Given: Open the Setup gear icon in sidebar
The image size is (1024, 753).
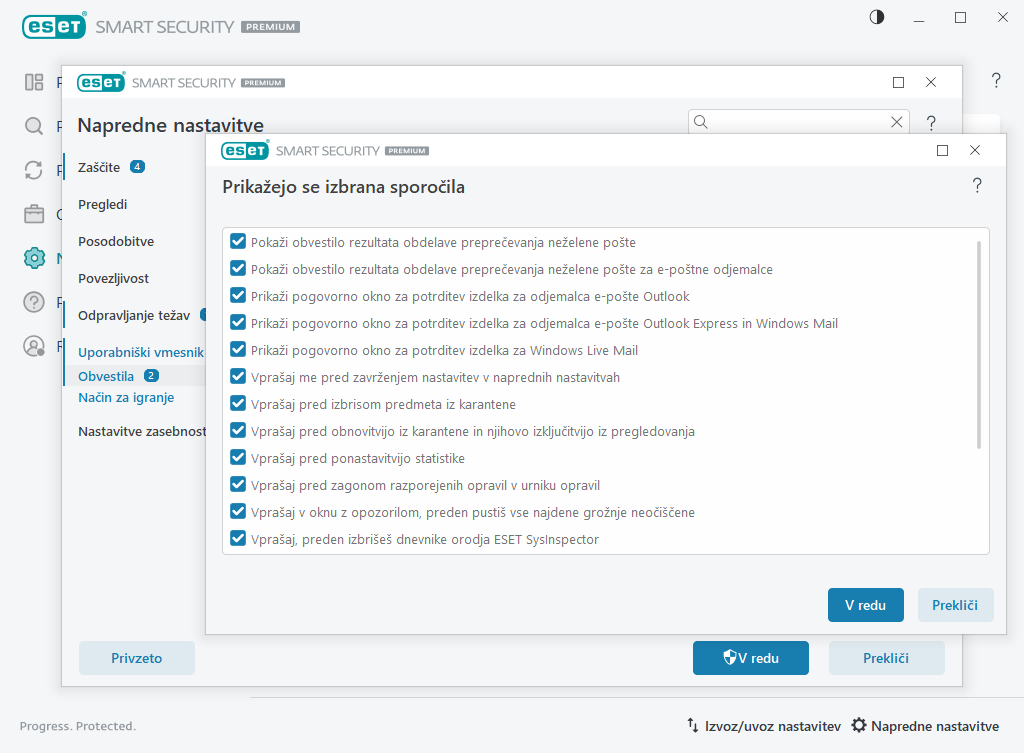Looking at the screenshot, I should (x=35, y=257).
